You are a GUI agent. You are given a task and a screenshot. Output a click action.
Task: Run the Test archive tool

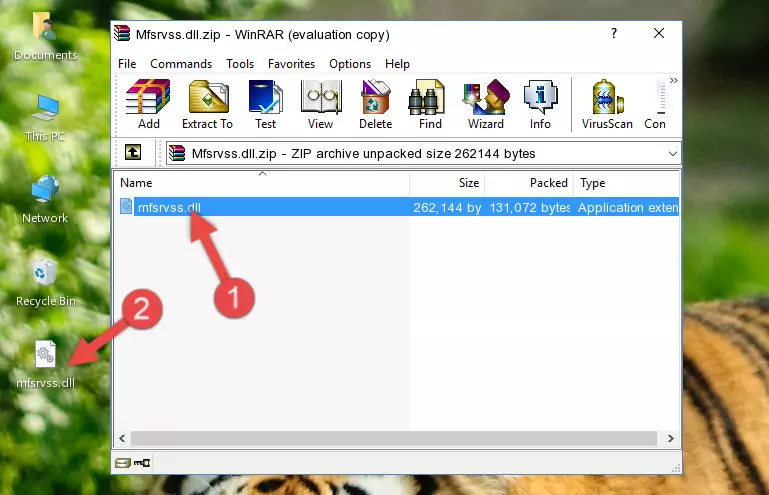click(265, 104)
